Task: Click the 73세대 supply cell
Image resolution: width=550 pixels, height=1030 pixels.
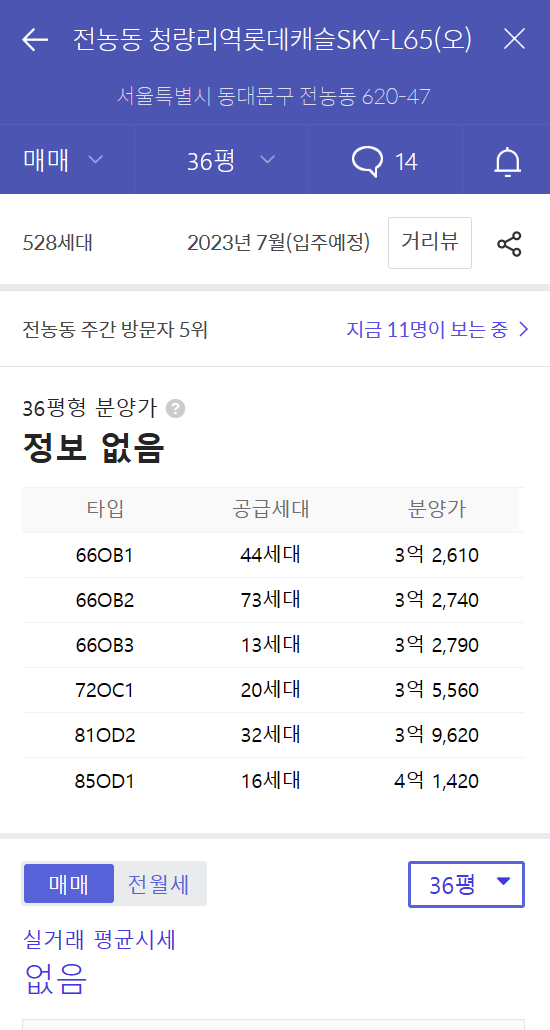Action: [271, 600]
